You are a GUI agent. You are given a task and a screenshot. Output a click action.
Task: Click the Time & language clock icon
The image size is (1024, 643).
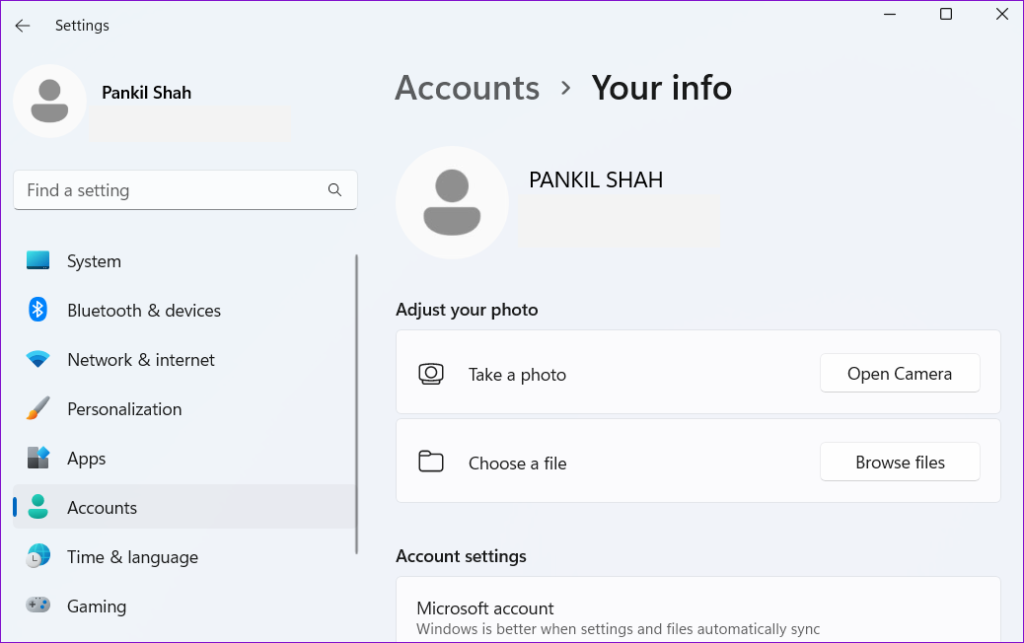[x=37, y=557]
